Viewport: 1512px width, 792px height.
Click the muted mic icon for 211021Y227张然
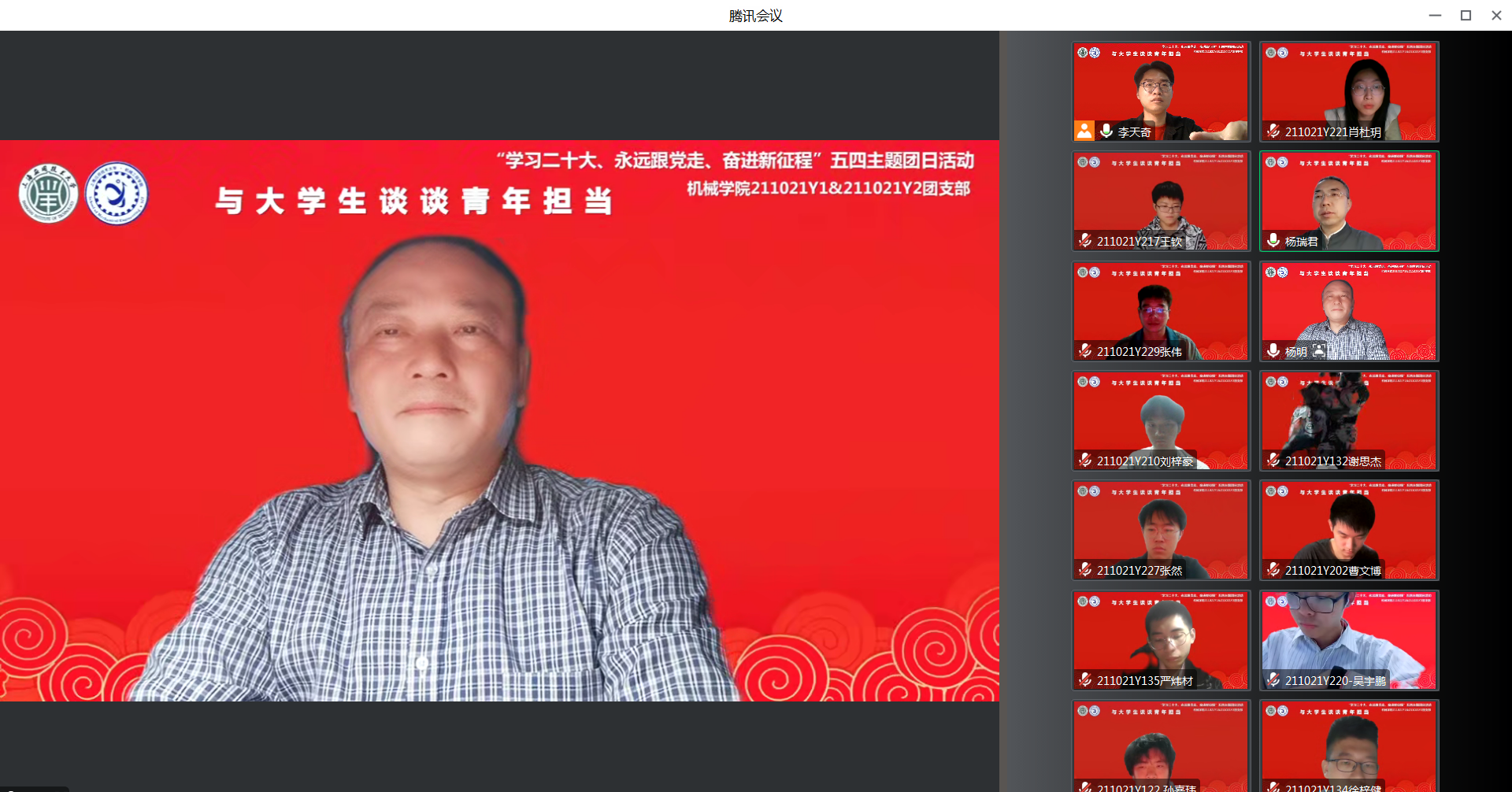1085,570
